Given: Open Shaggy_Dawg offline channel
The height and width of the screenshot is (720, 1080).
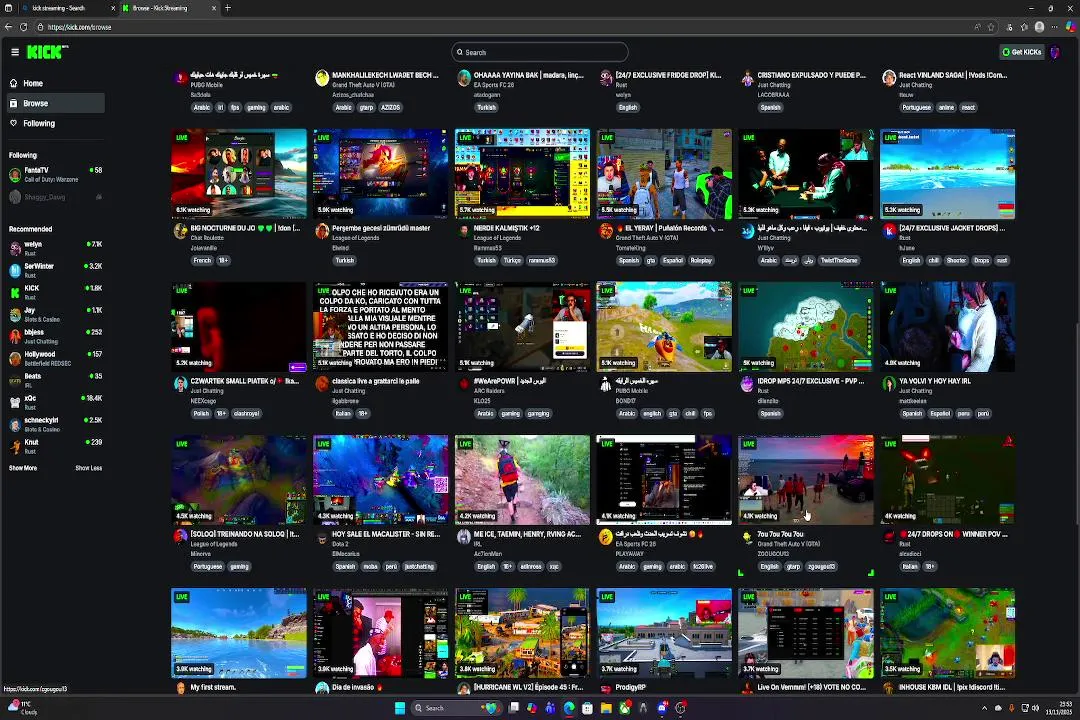Looking at the screenshot, I should pos(56,197).
